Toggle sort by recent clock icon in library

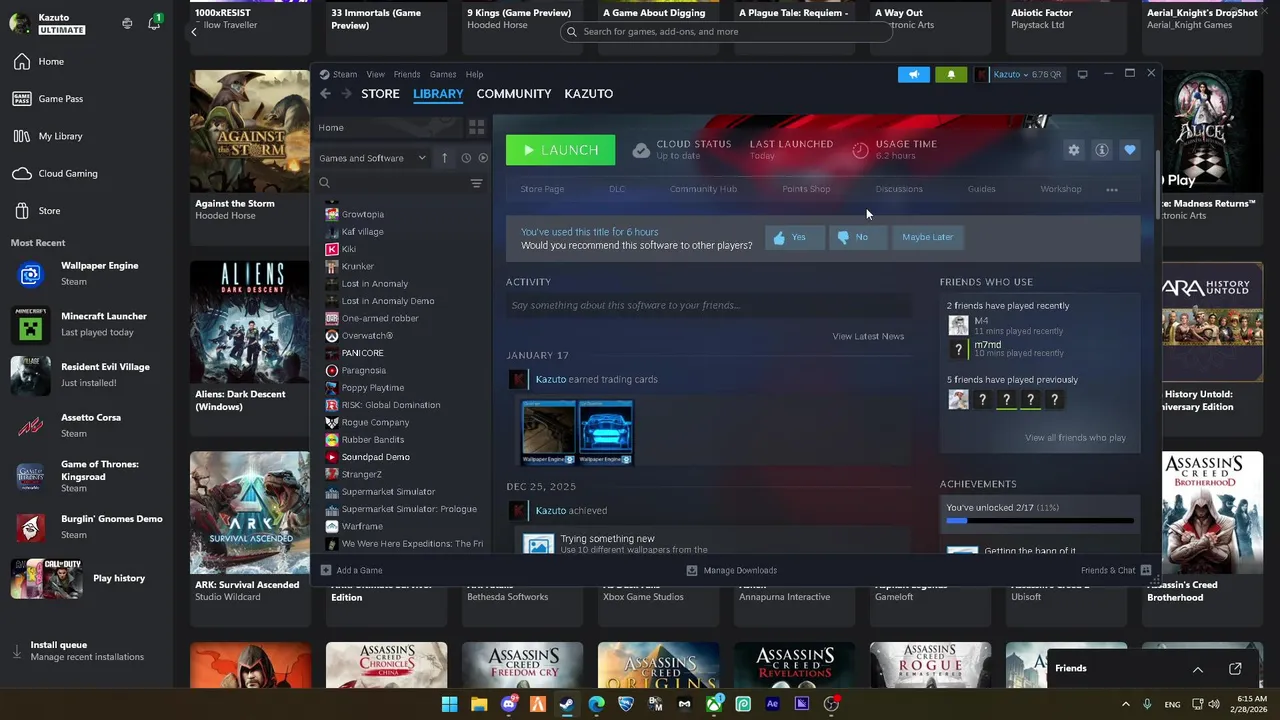point(466,158)
